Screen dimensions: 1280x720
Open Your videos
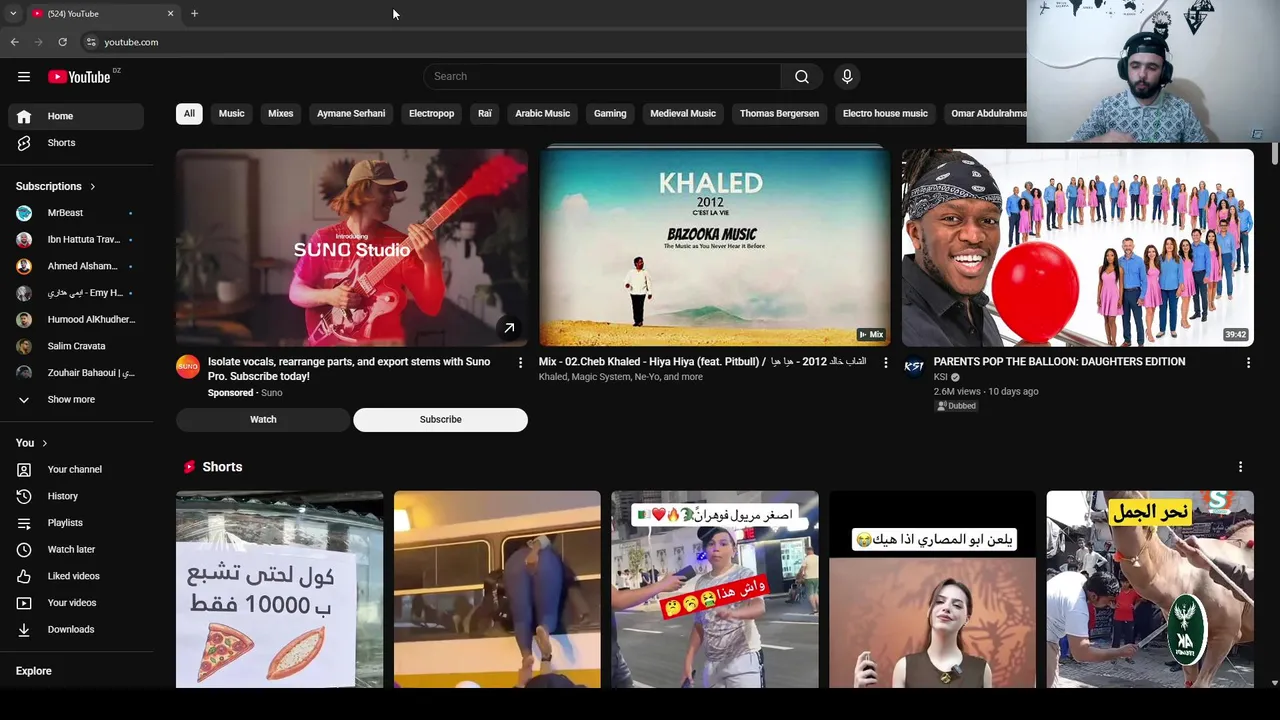76,603
